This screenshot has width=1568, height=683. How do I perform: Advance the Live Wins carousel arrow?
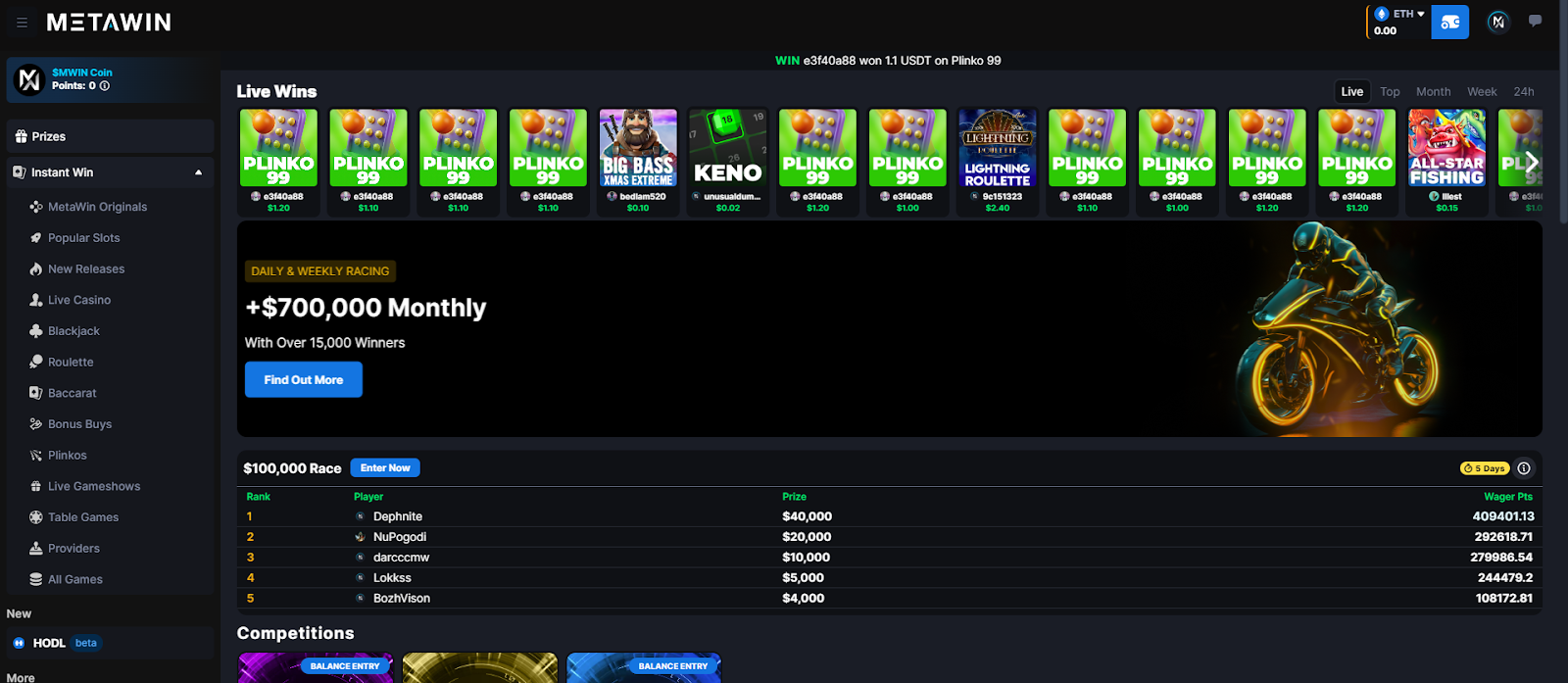click(x=1531, y=162)
